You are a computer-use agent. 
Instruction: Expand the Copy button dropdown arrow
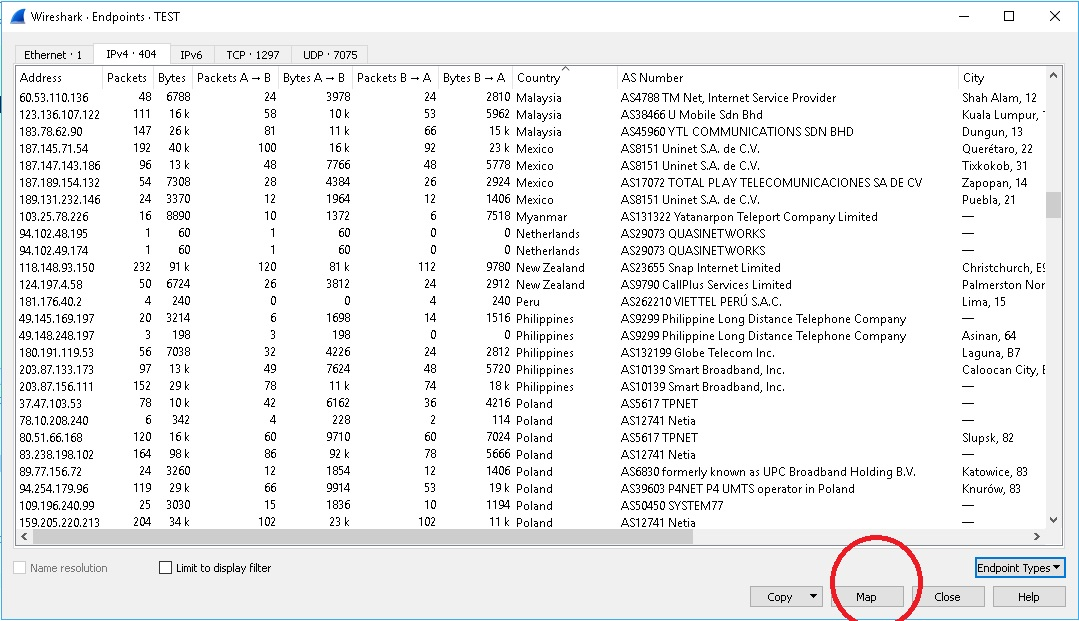pos(814,597)
